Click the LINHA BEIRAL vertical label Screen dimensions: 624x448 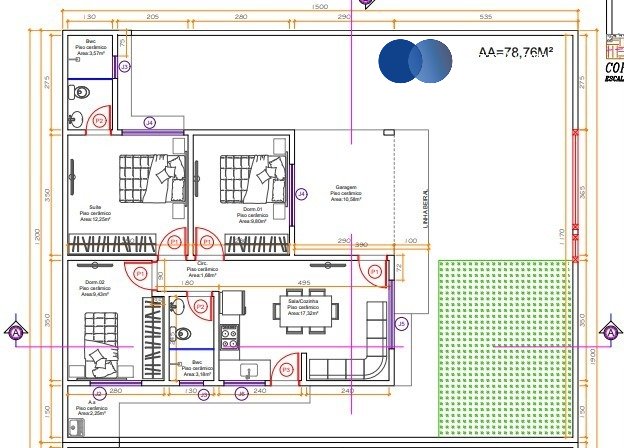click(x=425, y=209)
